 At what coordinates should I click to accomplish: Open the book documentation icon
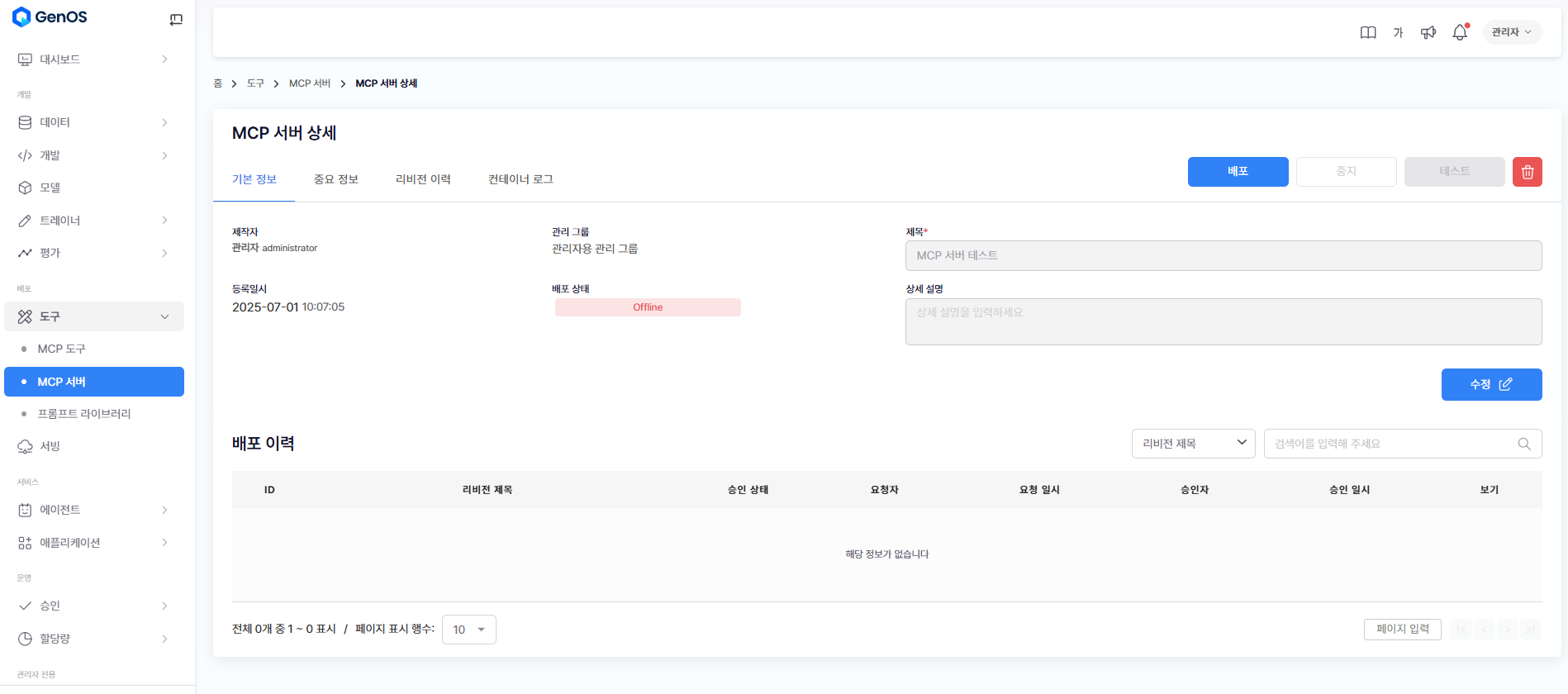[1368, 32]
